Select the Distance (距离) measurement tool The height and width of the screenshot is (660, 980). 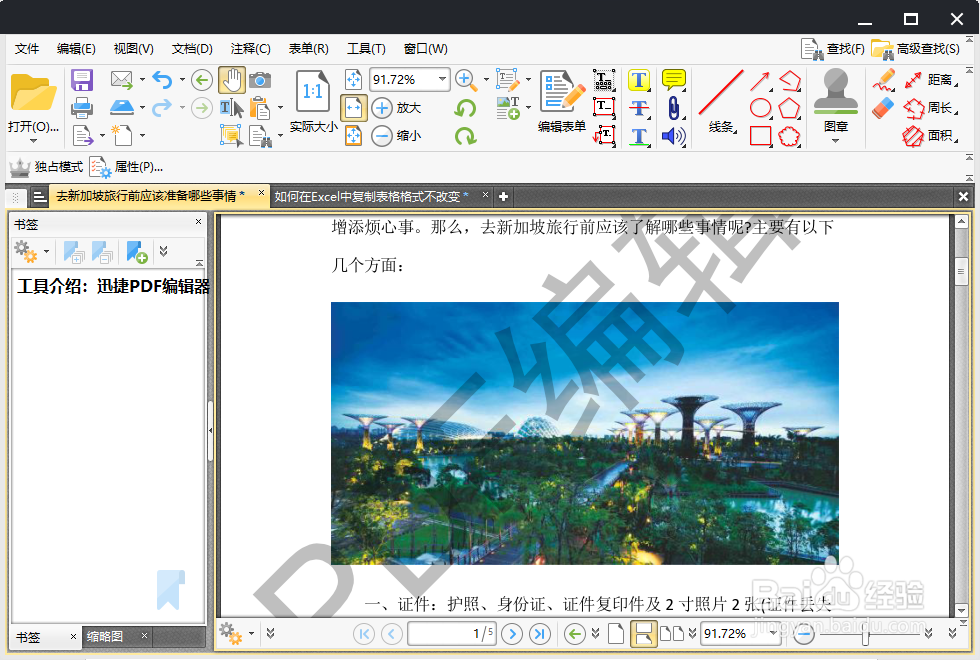931,80
